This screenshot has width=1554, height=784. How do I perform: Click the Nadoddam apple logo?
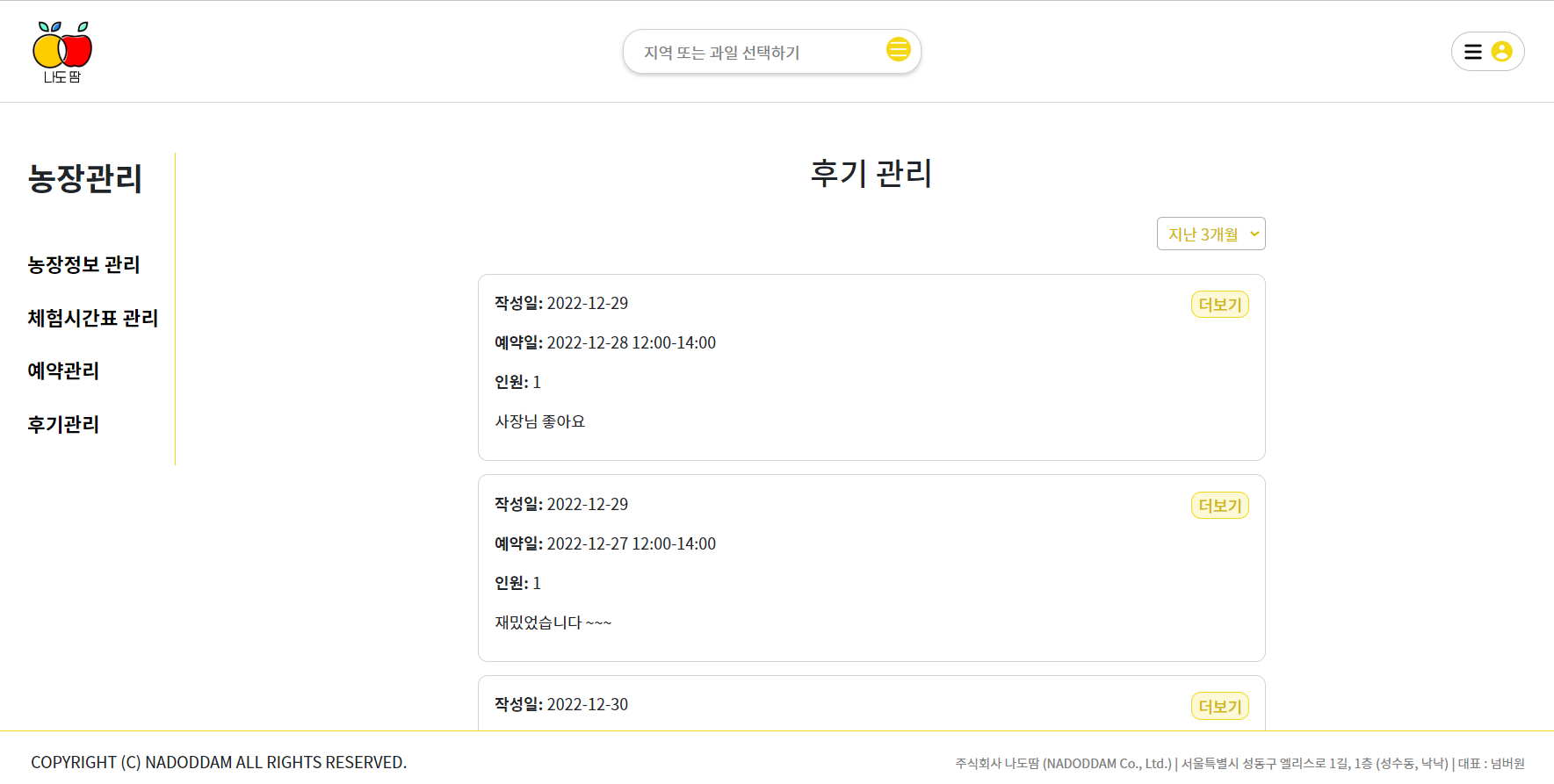(61, 50)
